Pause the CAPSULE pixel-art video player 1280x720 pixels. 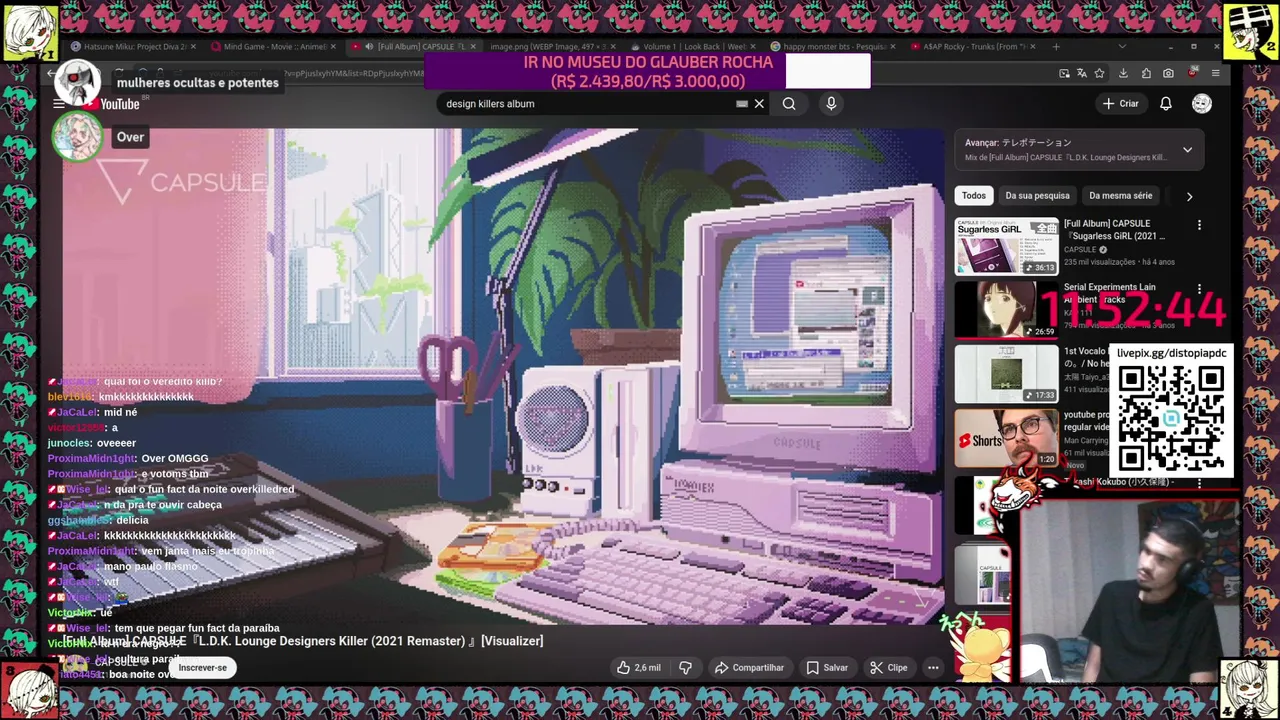503,377
